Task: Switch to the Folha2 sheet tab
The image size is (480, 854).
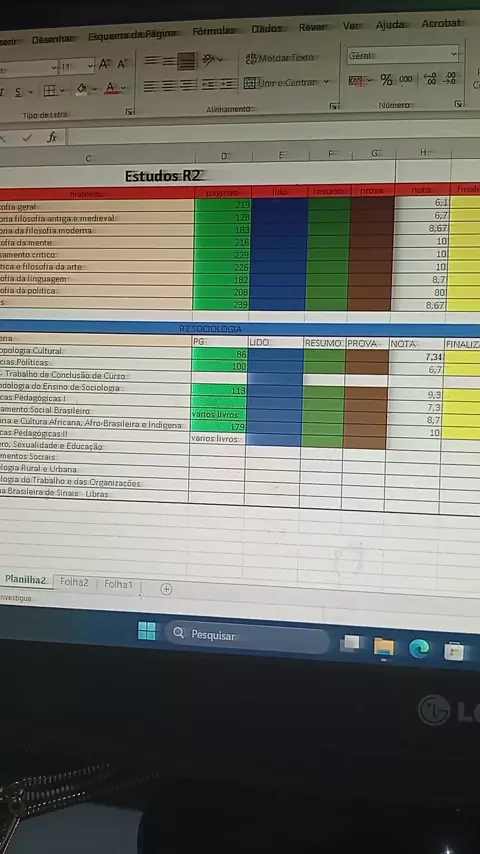Action: point(74,582)
